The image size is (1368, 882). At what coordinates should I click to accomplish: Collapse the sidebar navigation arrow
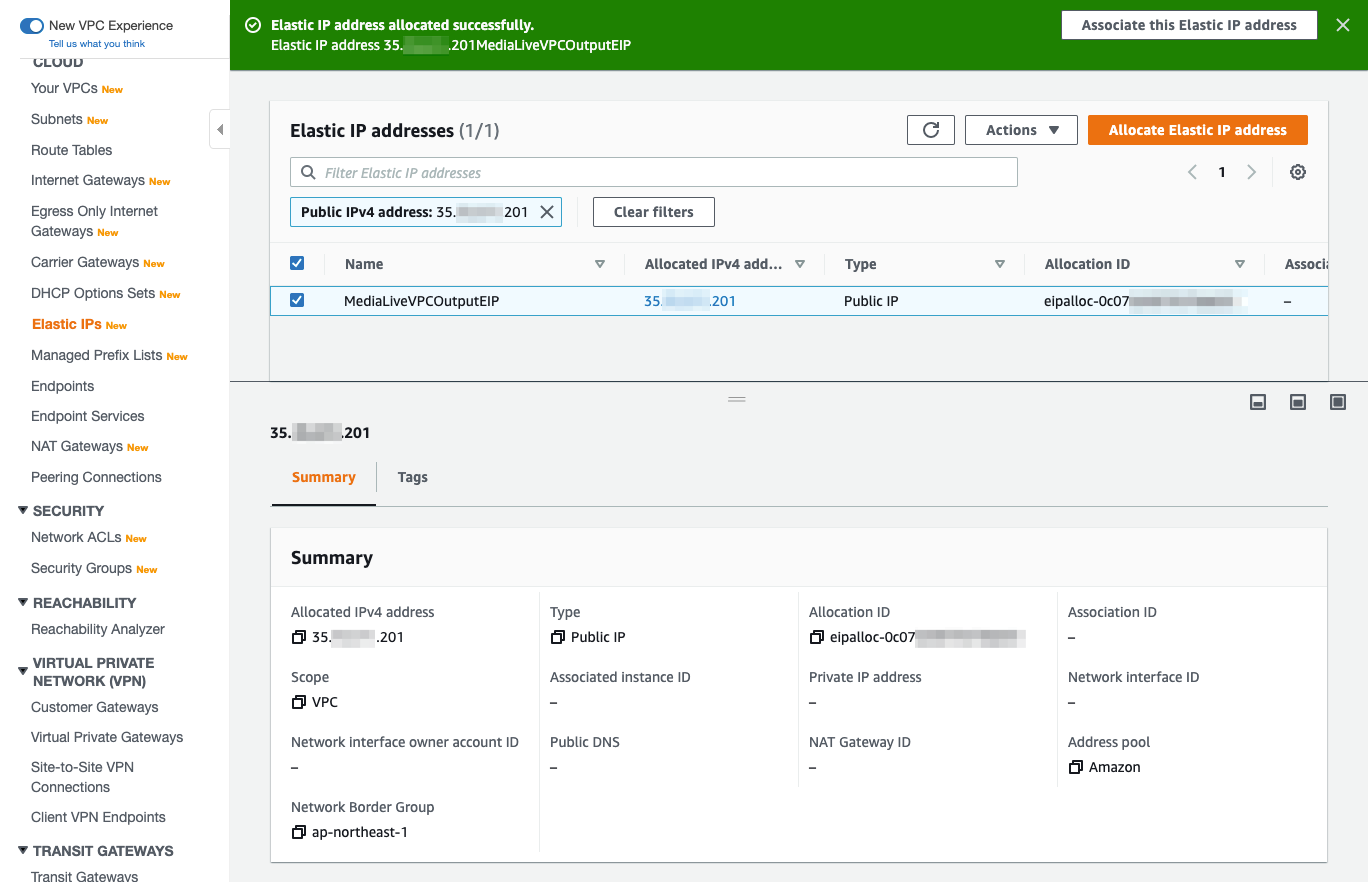220,130
